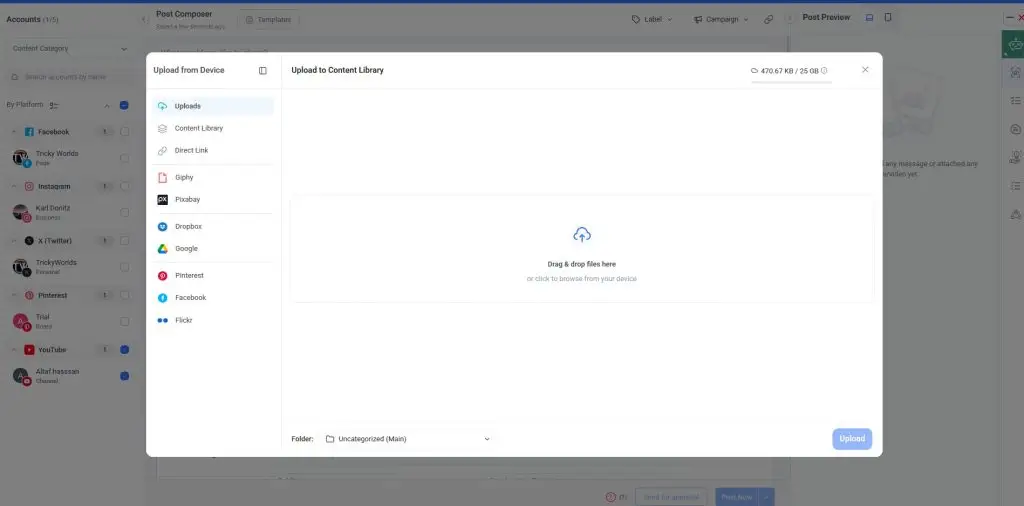The height and width of the screenshot is (506, 1024).
Task: Collapse the Pinterest accounts group
Action: (x=14, y=295)
